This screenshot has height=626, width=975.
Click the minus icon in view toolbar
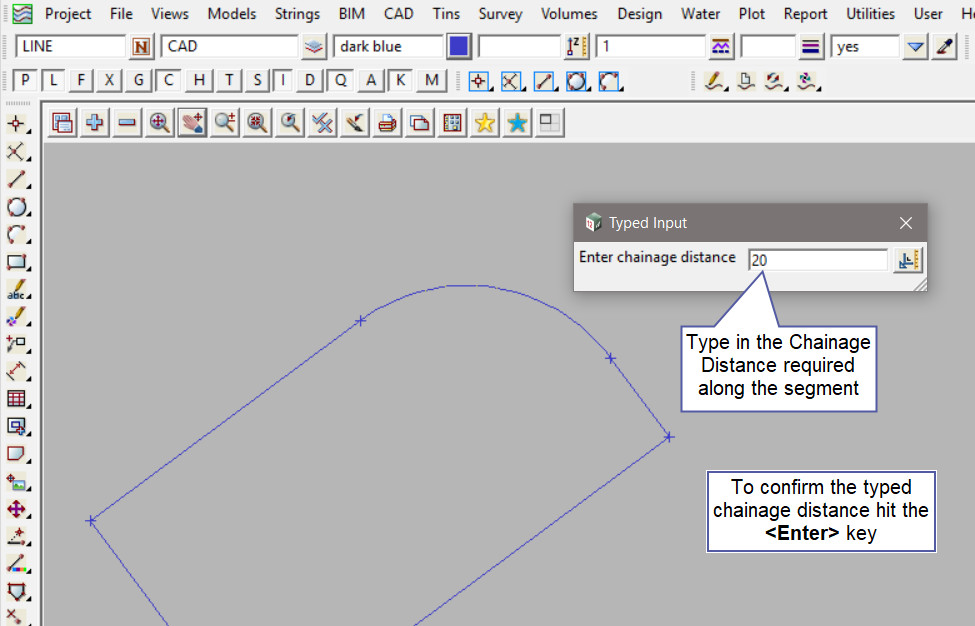click(127, 122)
